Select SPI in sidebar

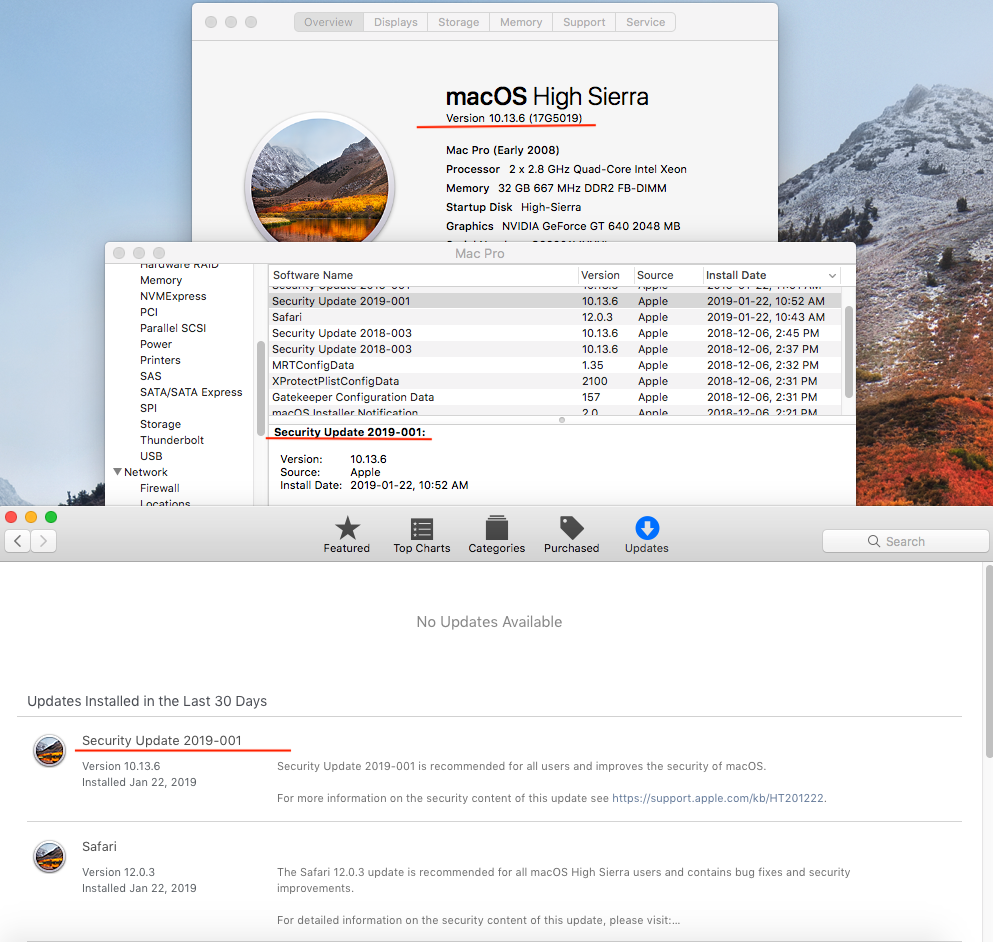(x=148, y=408)
